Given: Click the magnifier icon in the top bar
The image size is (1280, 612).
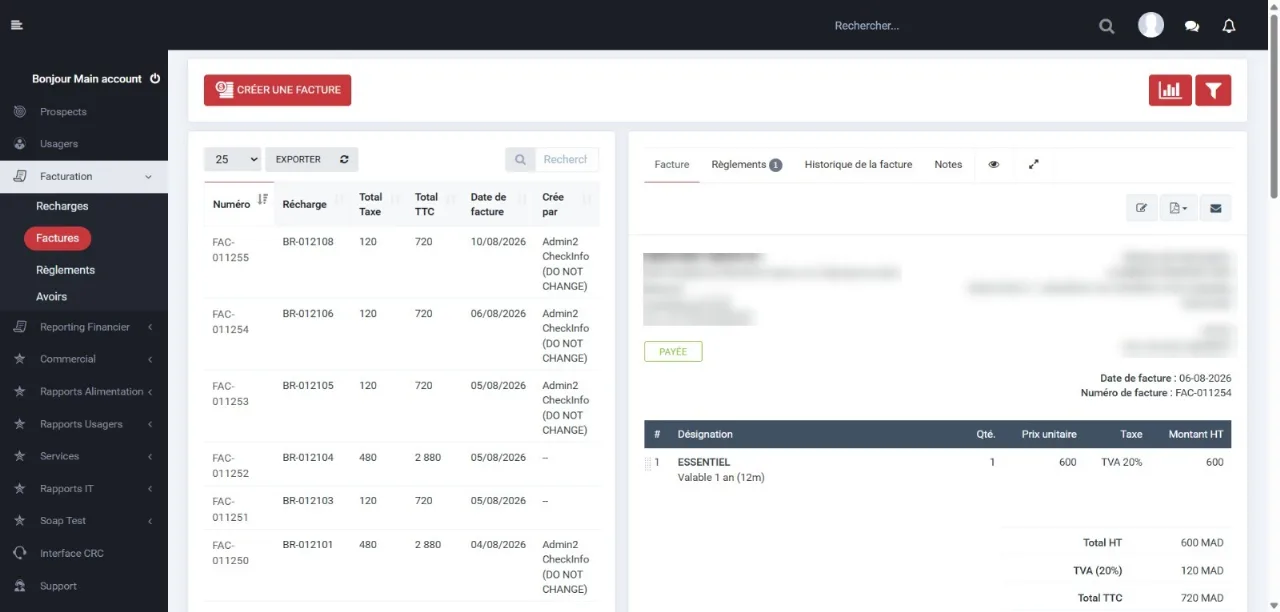Looking at the screenshot, I should coord(1106,26).
